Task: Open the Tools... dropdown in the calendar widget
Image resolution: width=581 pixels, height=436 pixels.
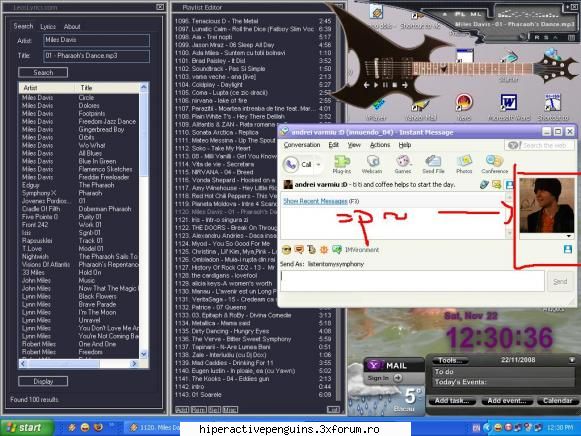Action: coord(450,360)
